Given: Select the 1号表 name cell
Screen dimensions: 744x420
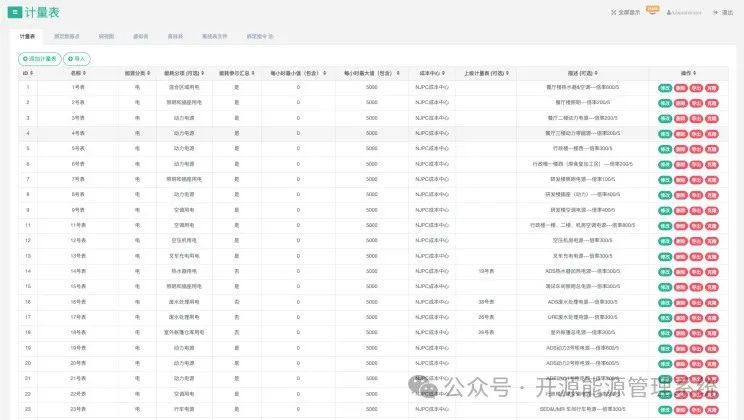Looking at the screenshot, I should click(78, 87).
